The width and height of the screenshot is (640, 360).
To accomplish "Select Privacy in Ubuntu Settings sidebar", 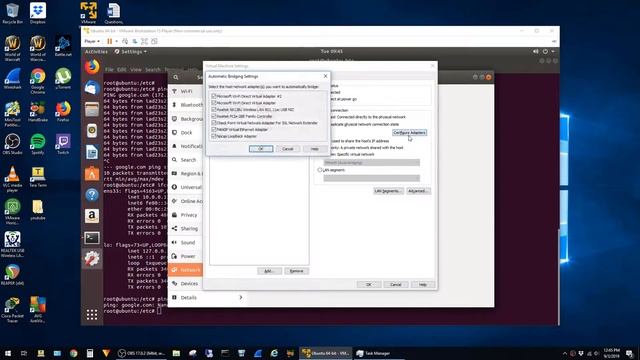I will click(186, 215).
